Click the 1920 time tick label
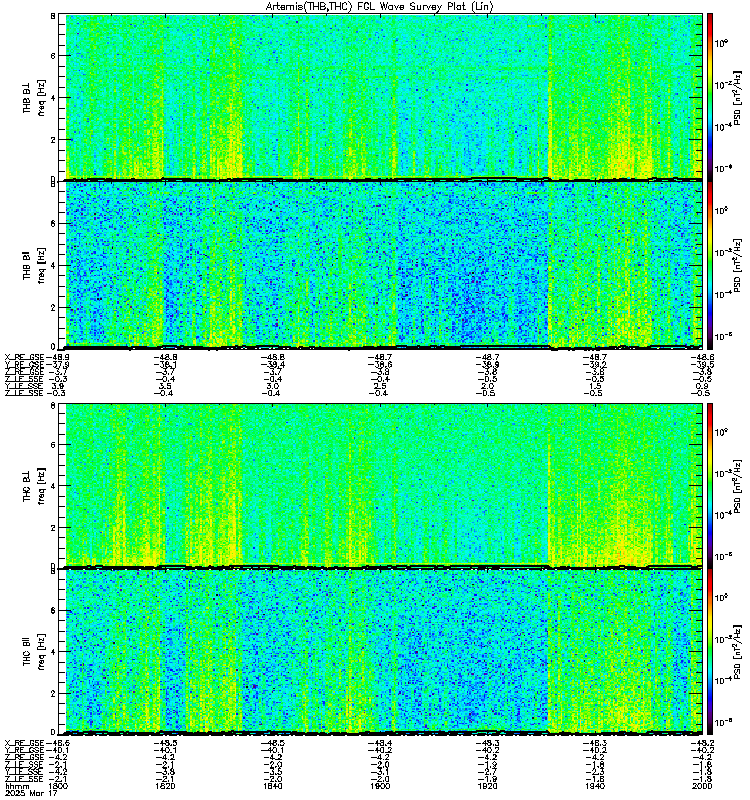This screenshot has width=750, height=800. coord(487,786)
